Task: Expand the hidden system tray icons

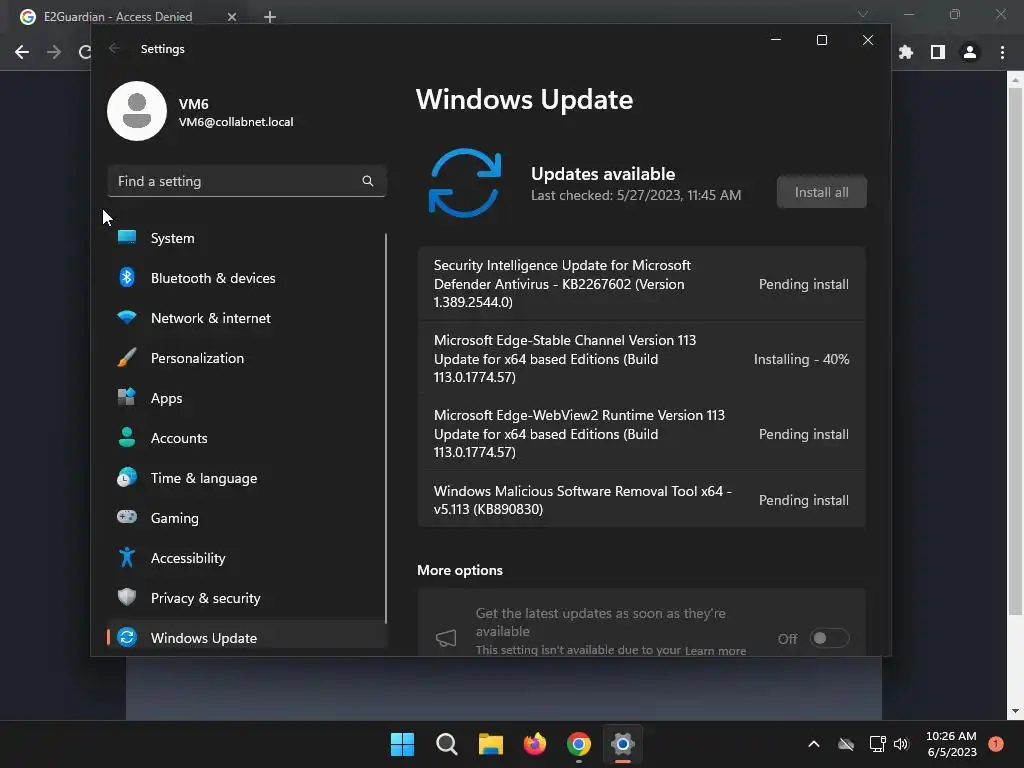Action: pyautogui.click(x=814, y=744)
